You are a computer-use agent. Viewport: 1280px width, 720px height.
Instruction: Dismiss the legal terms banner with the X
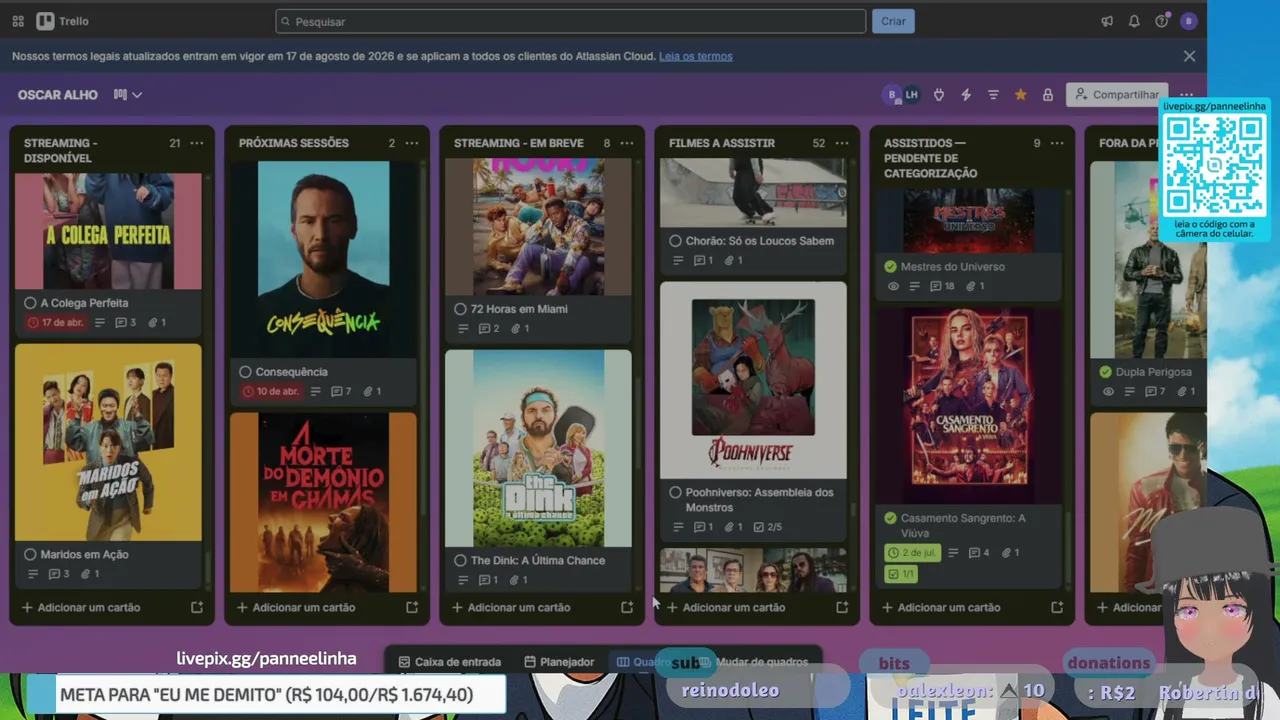coord(1189,56)
